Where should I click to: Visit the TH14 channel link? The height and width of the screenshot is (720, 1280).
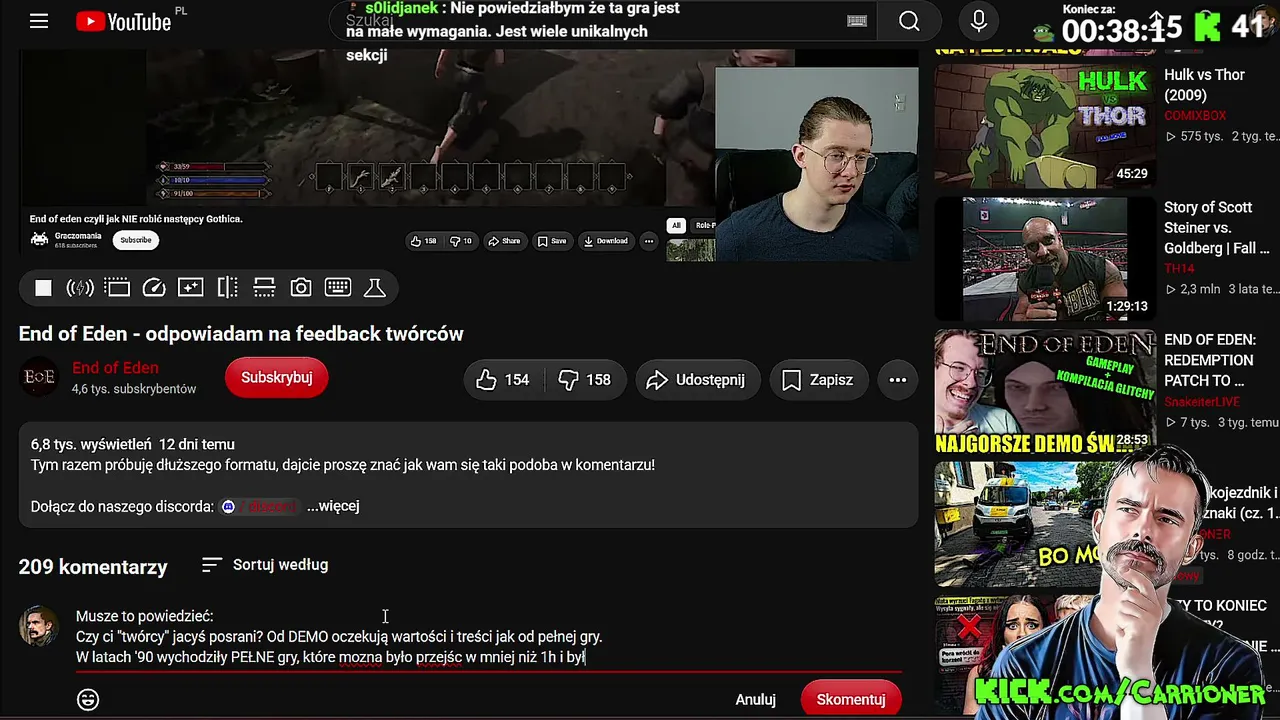1179,269
